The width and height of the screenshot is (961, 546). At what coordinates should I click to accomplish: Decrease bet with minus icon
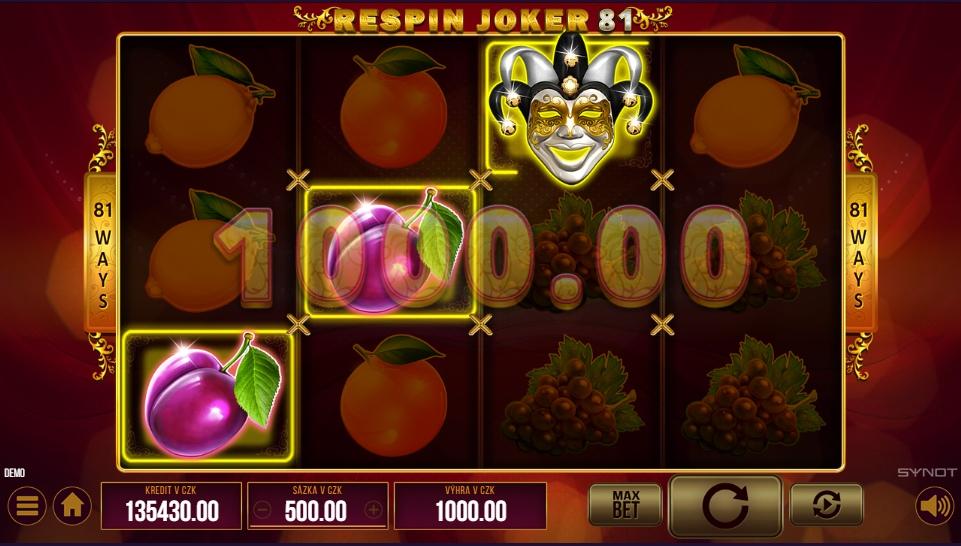[262, 509]
